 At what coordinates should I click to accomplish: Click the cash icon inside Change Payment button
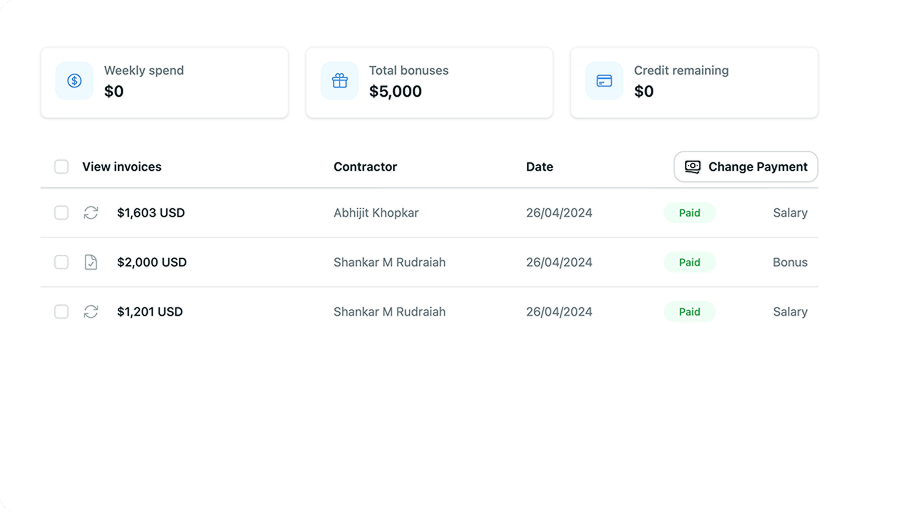pyautogui.click(x=692, y=167)
